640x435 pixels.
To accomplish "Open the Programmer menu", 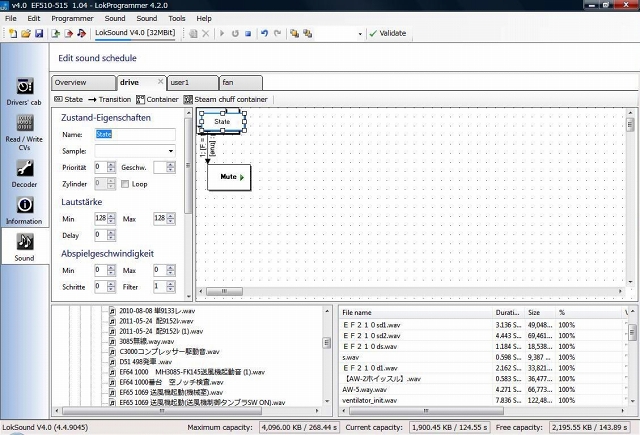I will tap(72, 18).
